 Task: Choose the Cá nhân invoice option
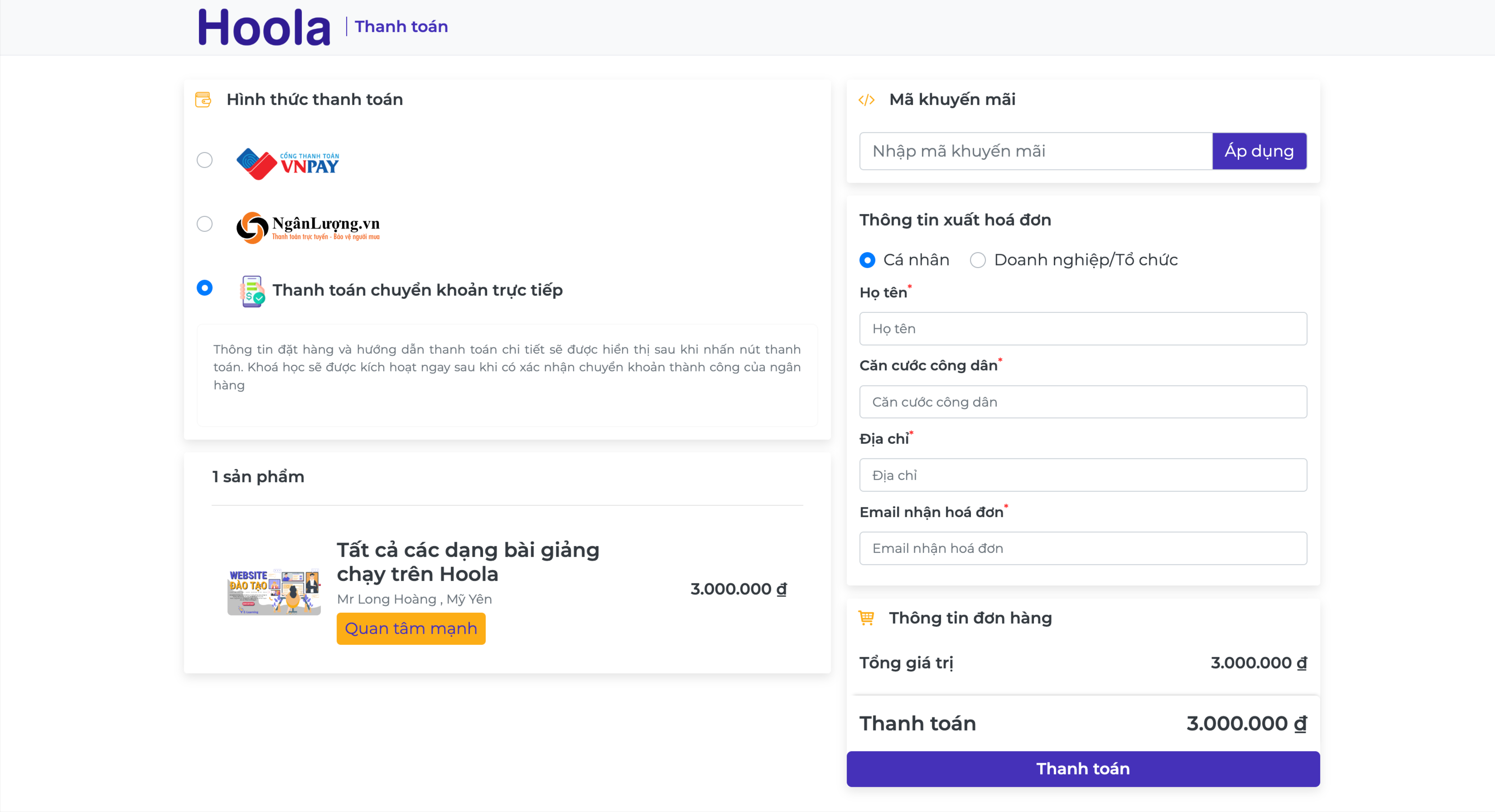[x=868, y=260]
